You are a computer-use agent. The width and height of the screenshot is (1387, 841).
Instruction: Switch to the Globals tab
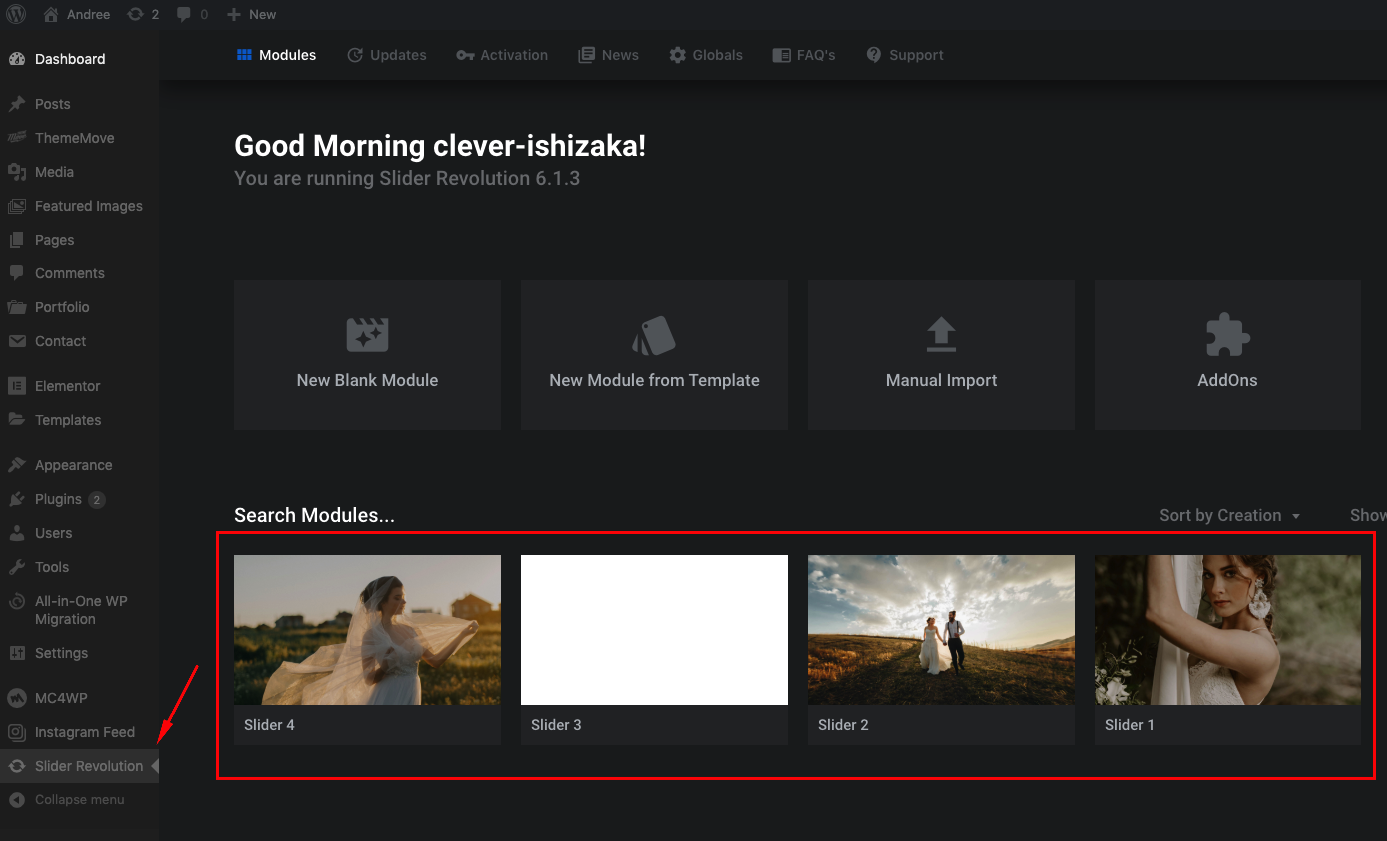click(x=706, y=55)
